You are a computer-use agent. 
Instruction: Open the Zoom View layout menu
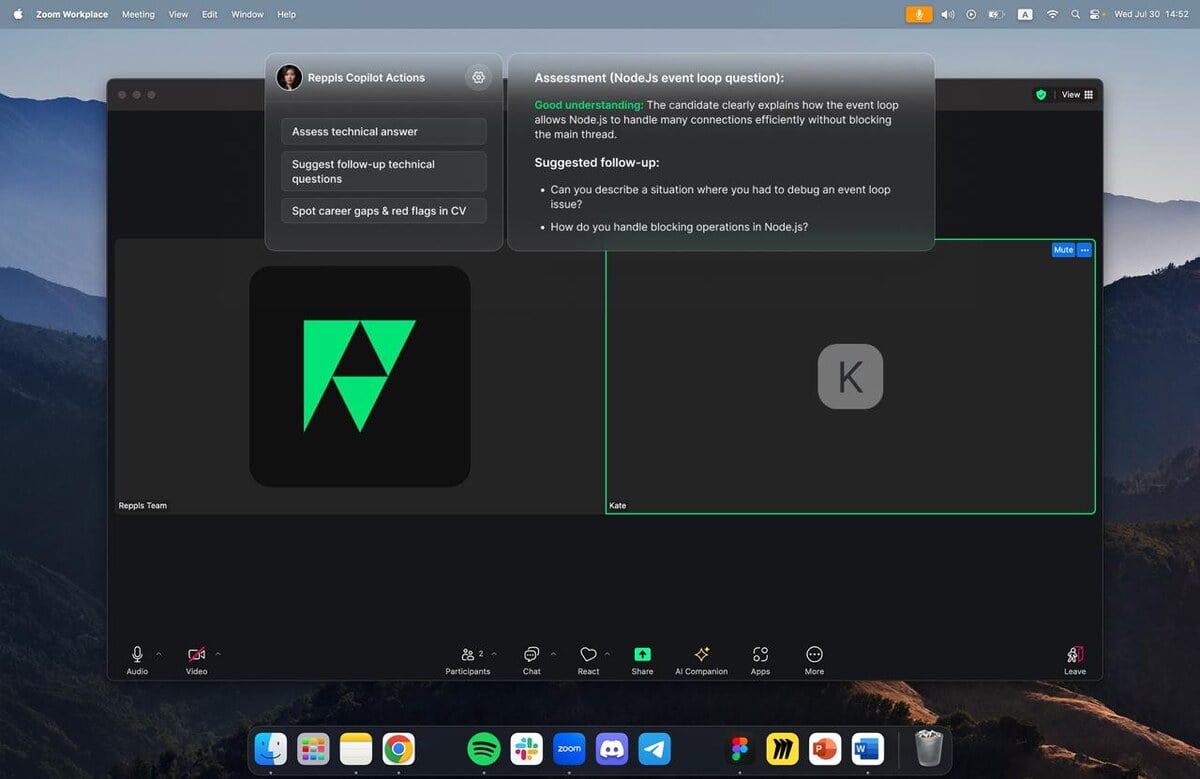pos(1077,95)
